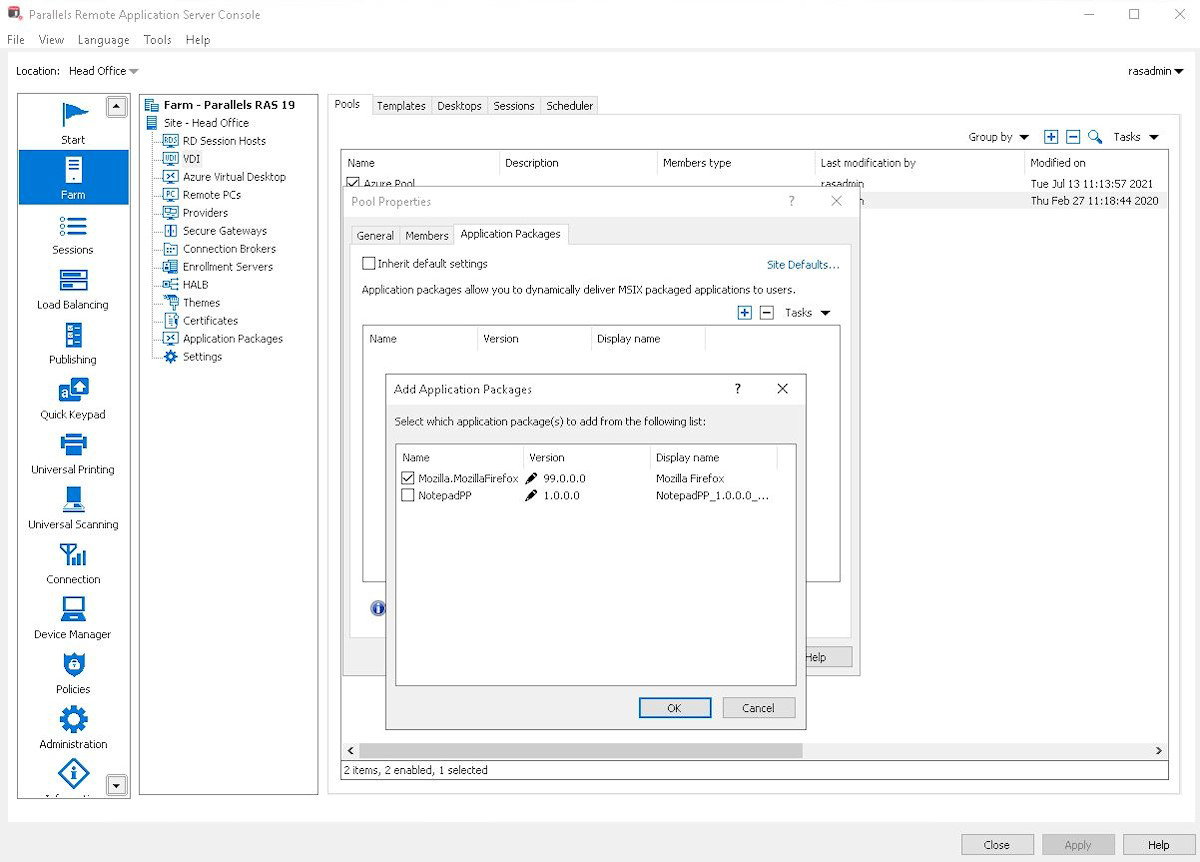This screenshot has height=862, width=1200.
Task: Select Site - Head Office node
Action: pos(206,123)
